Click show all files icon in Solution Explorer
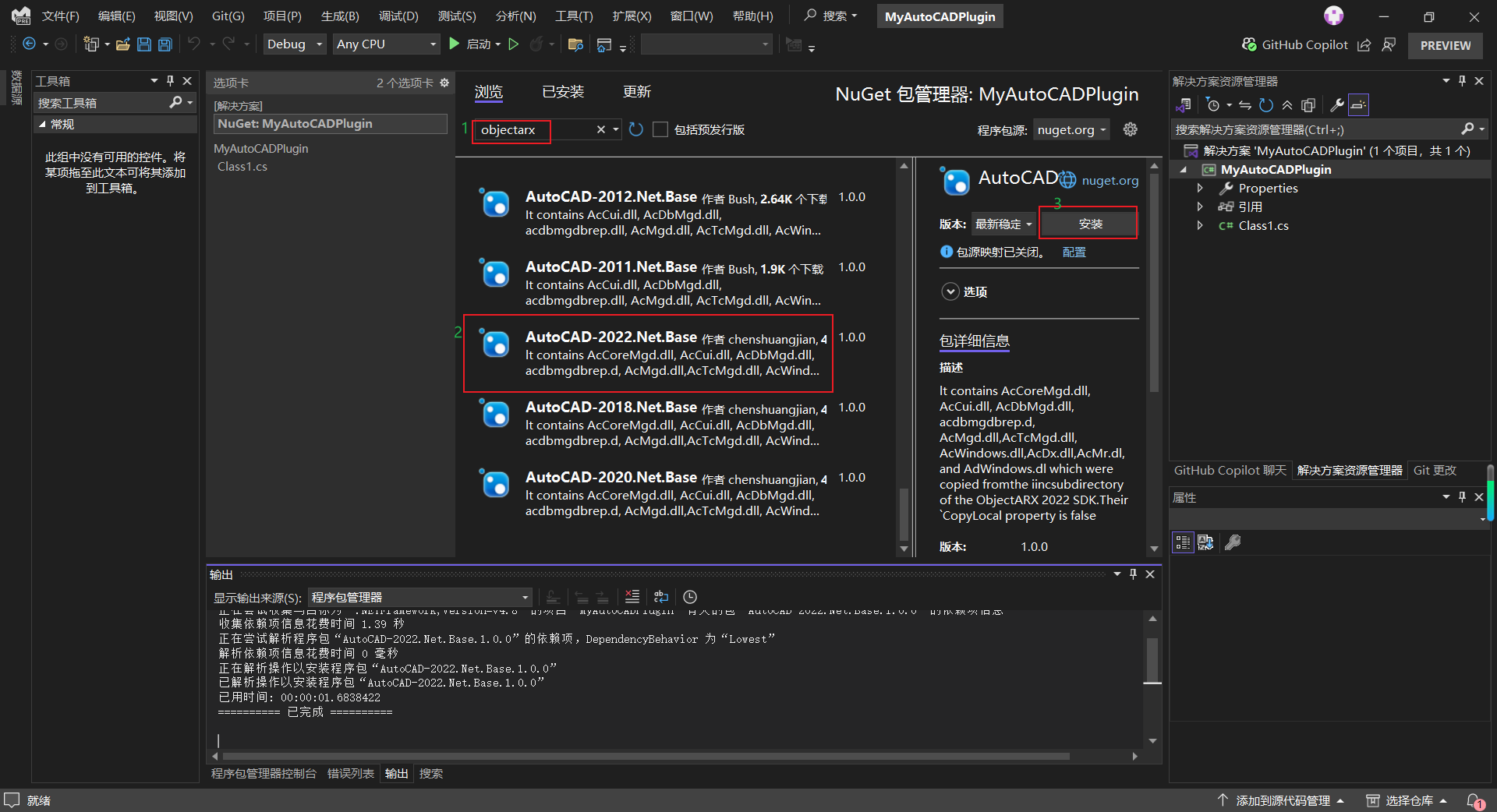Image resolution: width=1497 pixels, height=812 pixels. 1308,105
